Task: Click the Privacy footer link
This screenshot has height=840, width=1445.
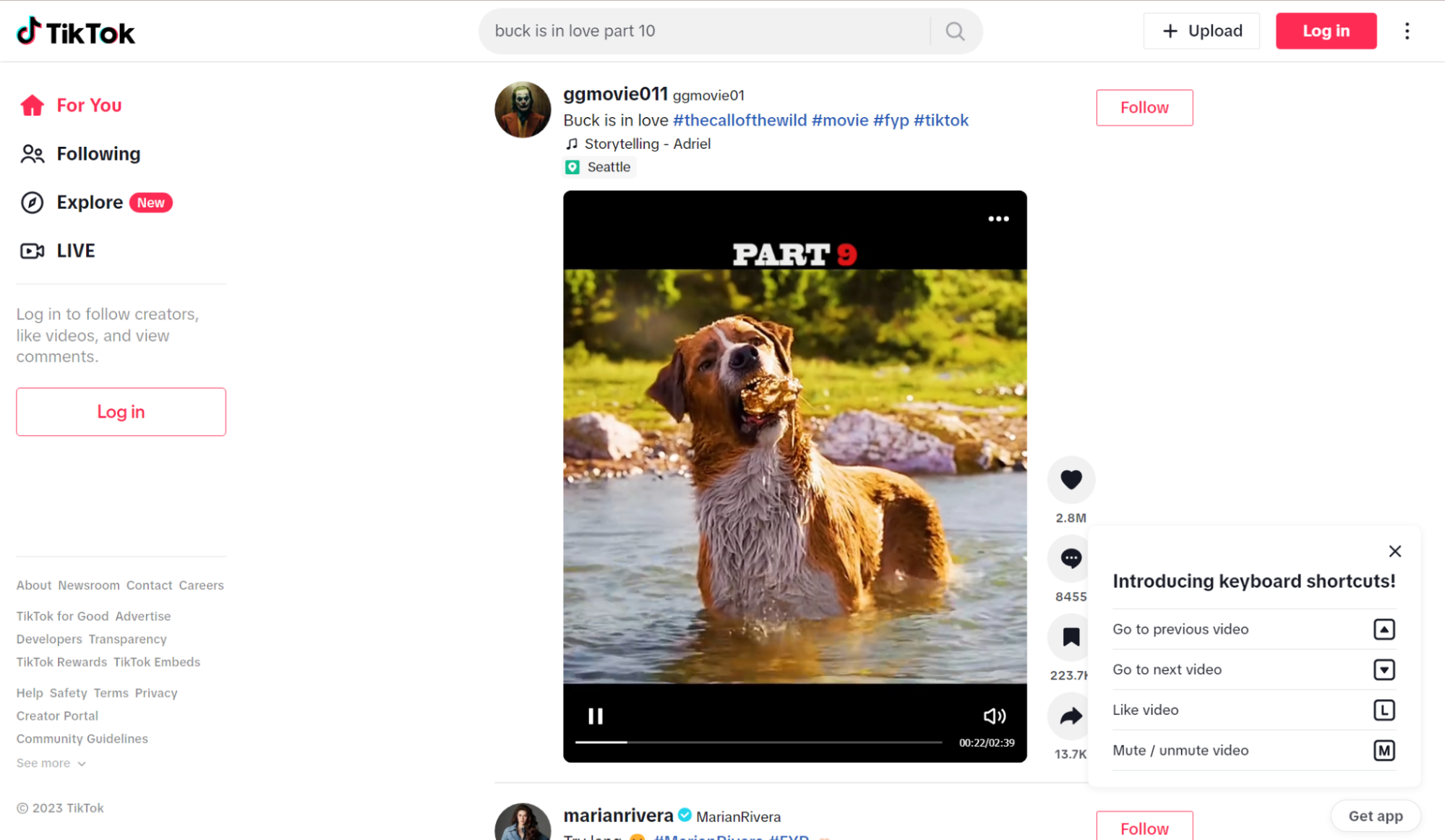Action: click(156, 693)
